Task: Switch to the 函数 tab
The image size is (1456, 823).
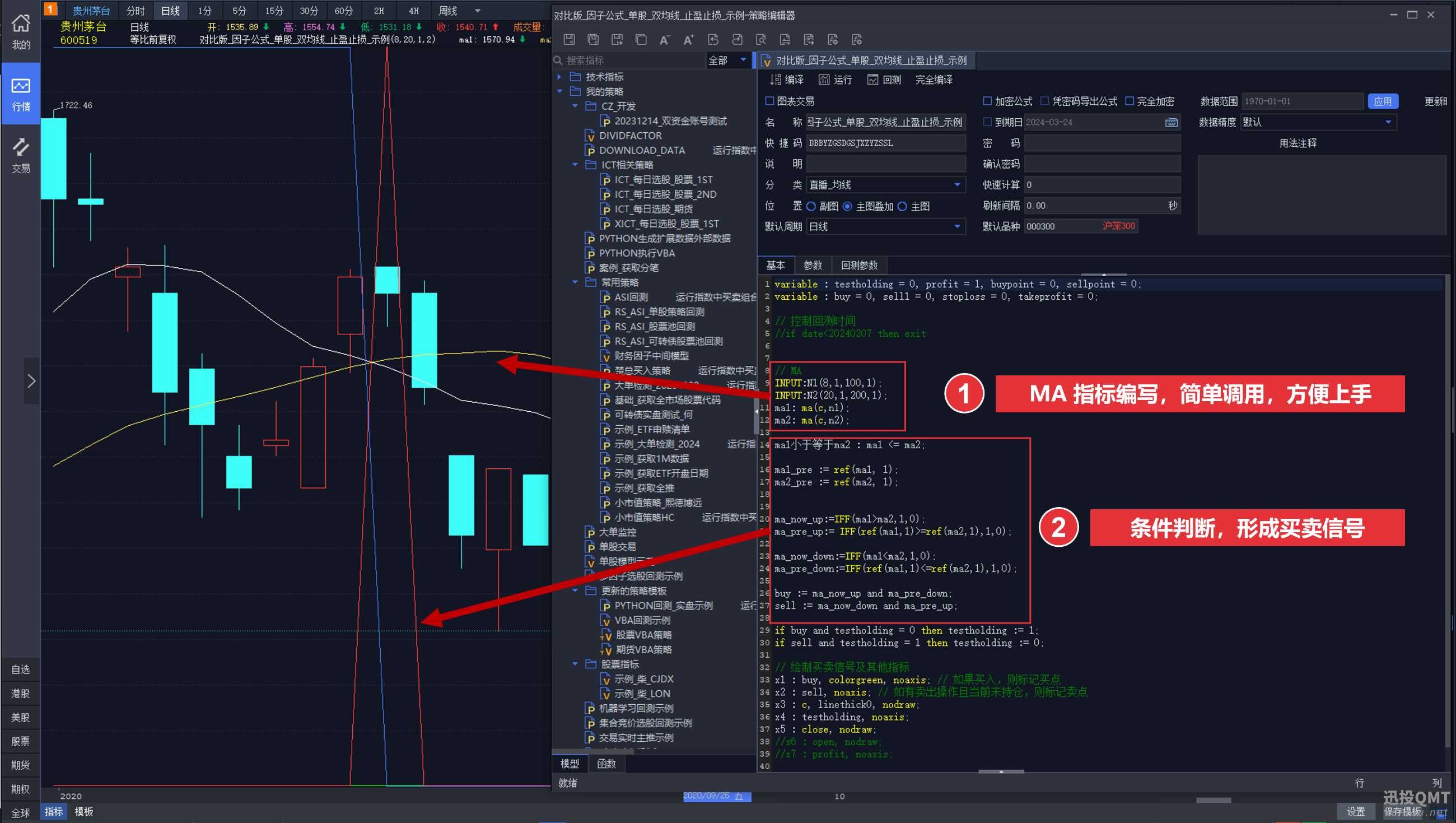Action: [606, 764]
